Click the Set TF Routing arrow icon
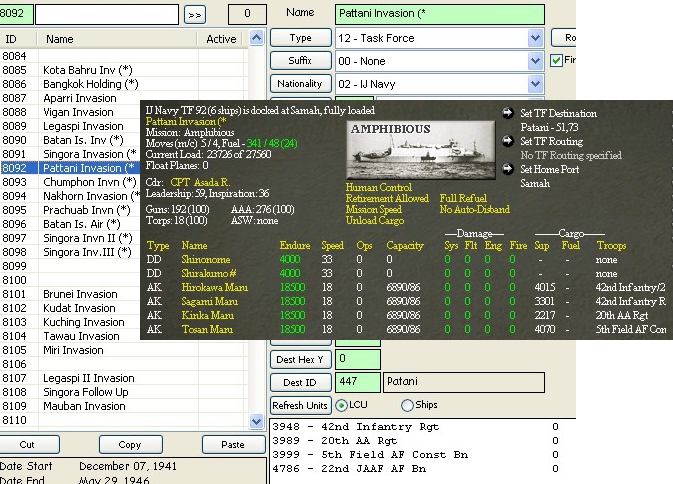673x484 pixels. click(507, 141)
